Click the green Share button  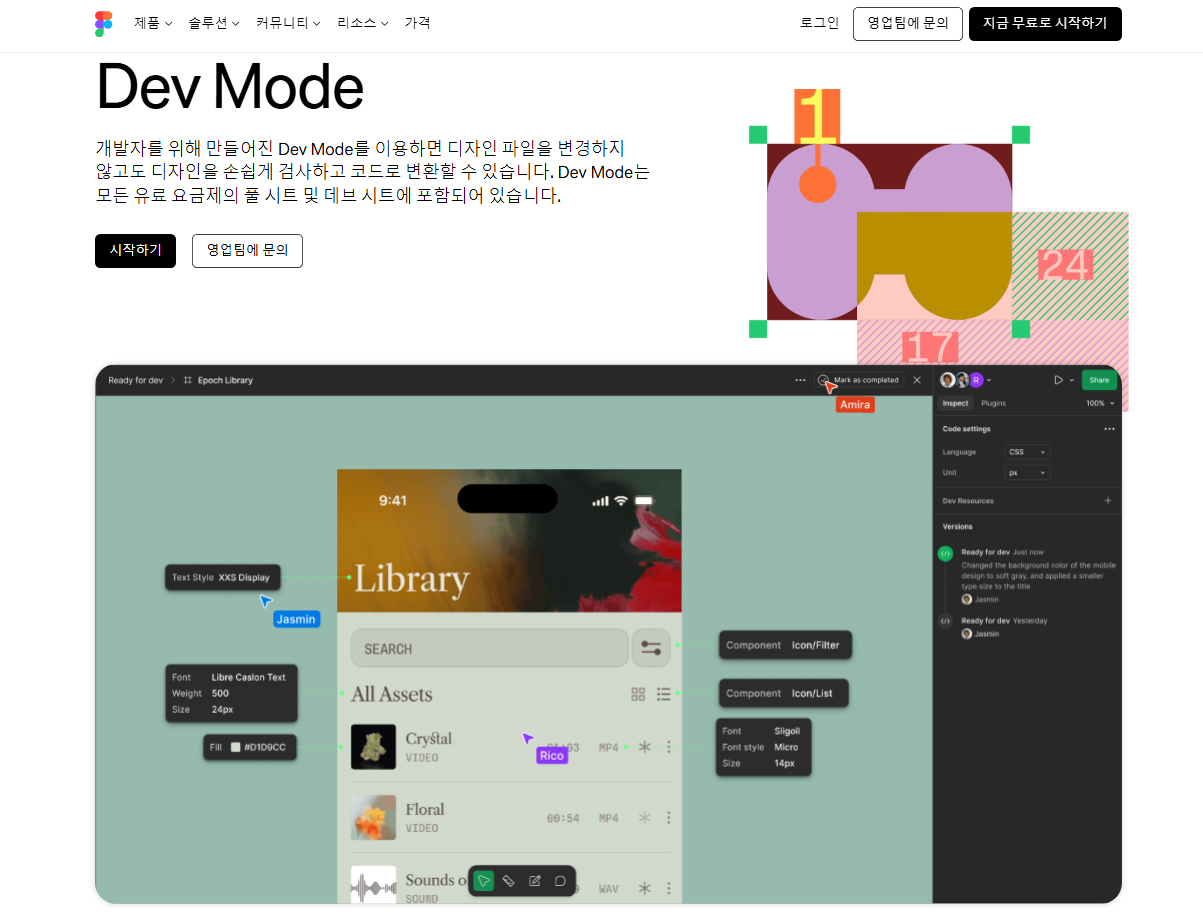coord(1099,380)
